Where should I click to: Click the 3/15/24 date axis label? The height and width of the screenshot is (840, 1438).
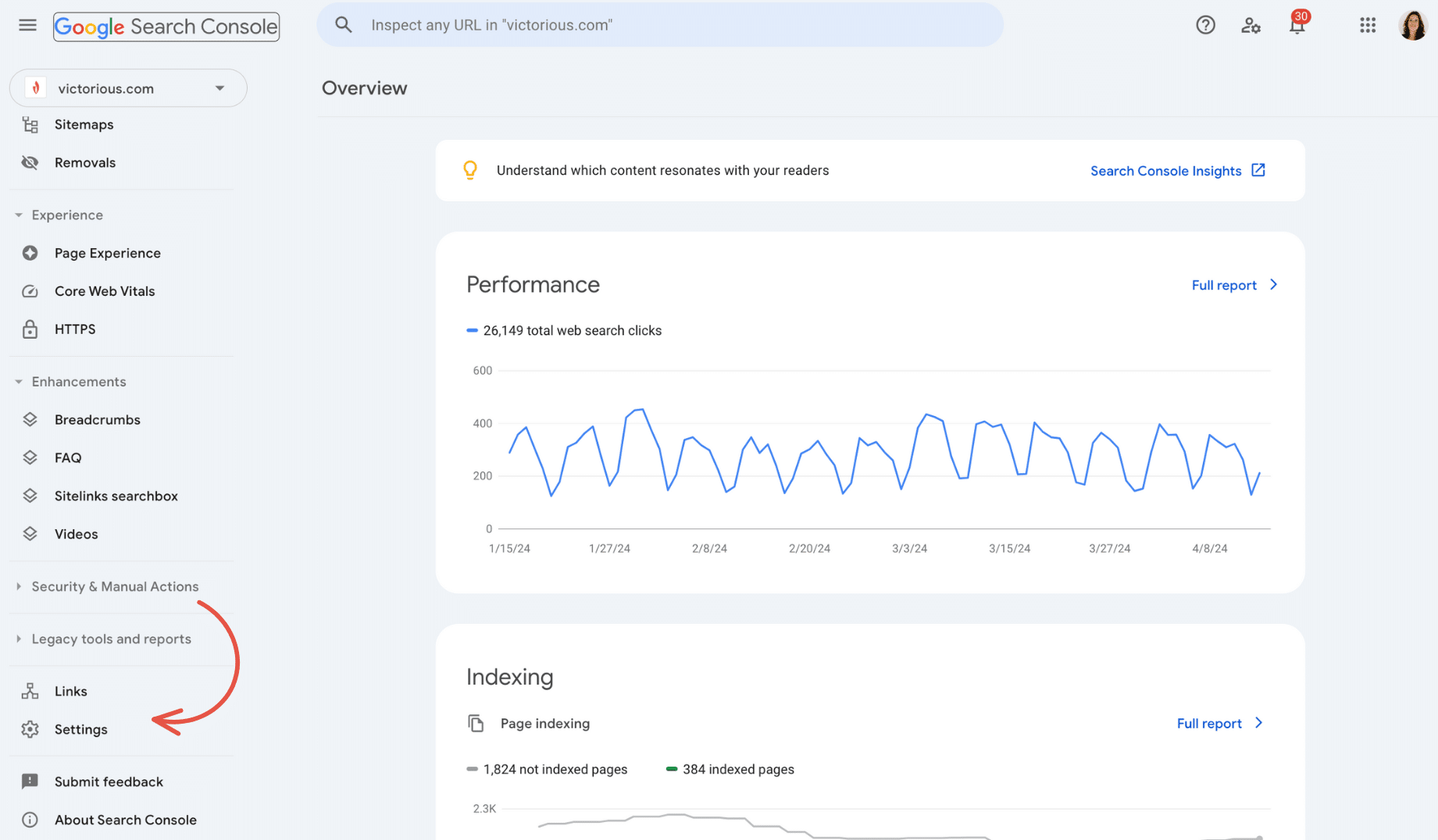click(1009, 549)
